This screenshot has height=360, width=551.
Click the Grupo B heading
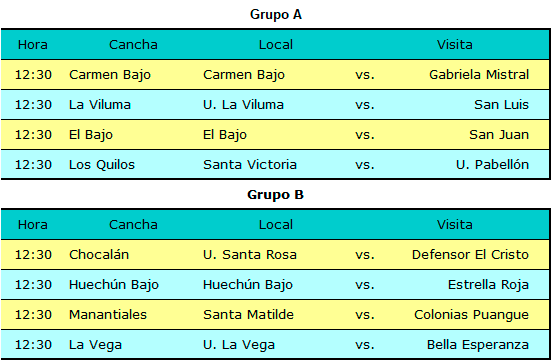[276, 194]
